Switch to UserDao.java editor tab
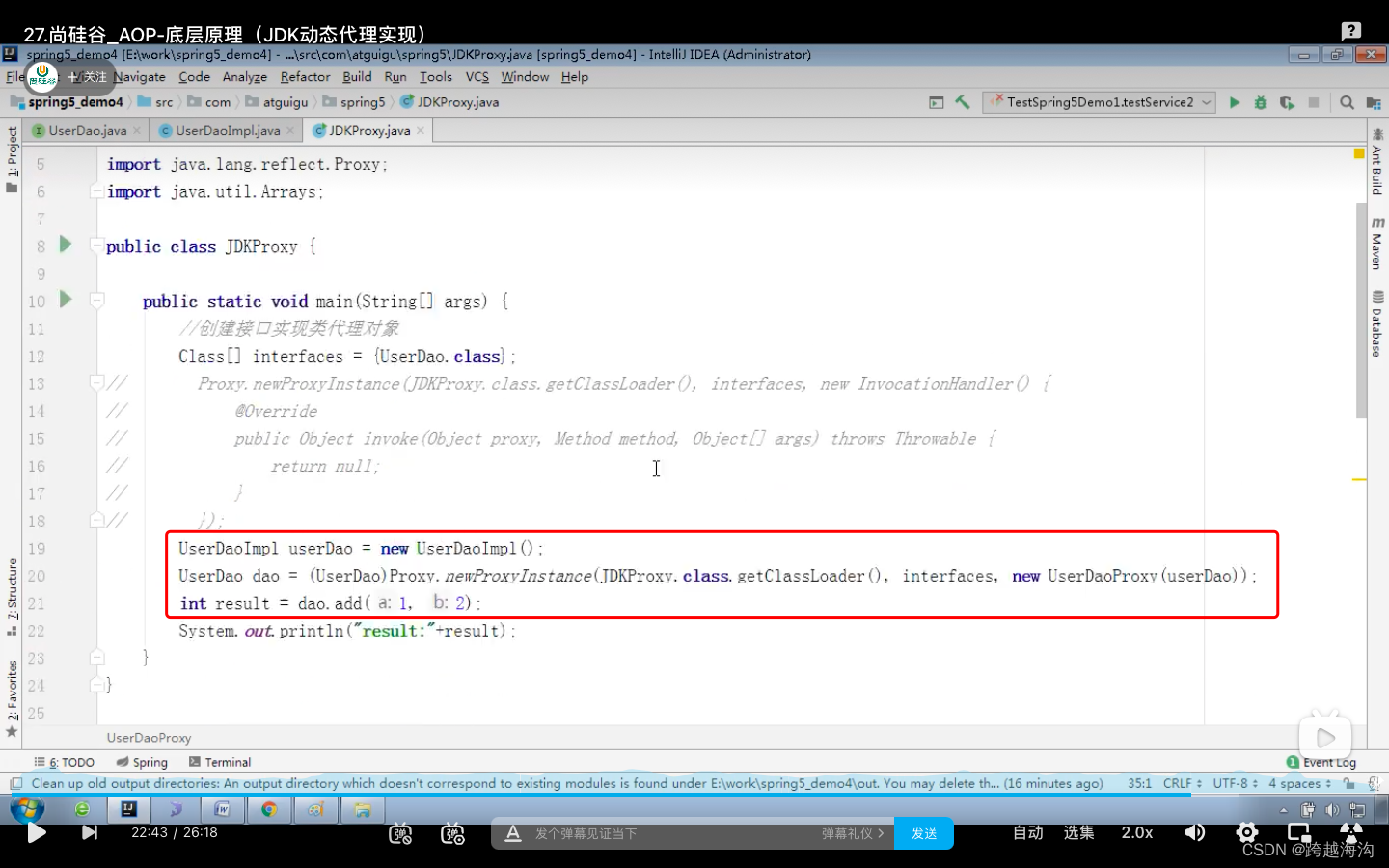 pos(87,130)
